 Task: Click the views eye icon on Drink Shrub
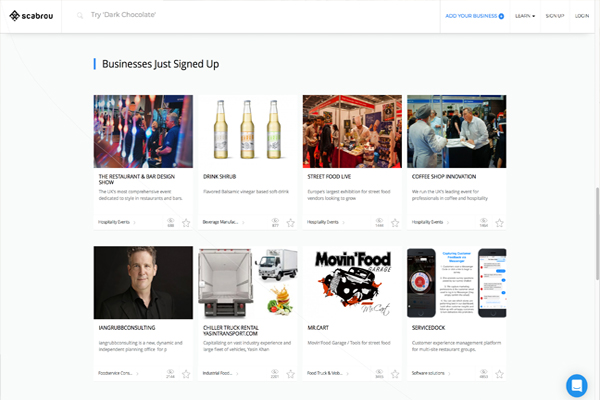[x=275, y=220]
